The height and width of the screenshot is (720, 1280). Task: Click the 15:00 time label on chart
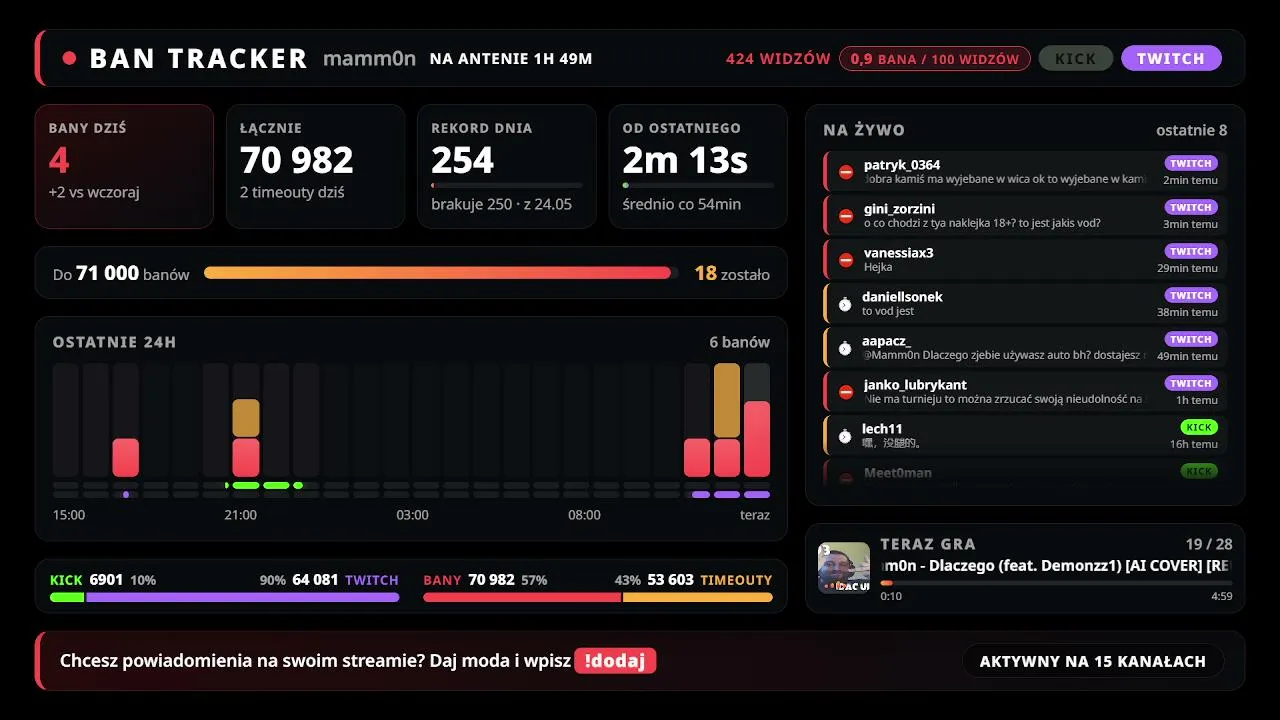pyautogui.click(x=69, y=515)
